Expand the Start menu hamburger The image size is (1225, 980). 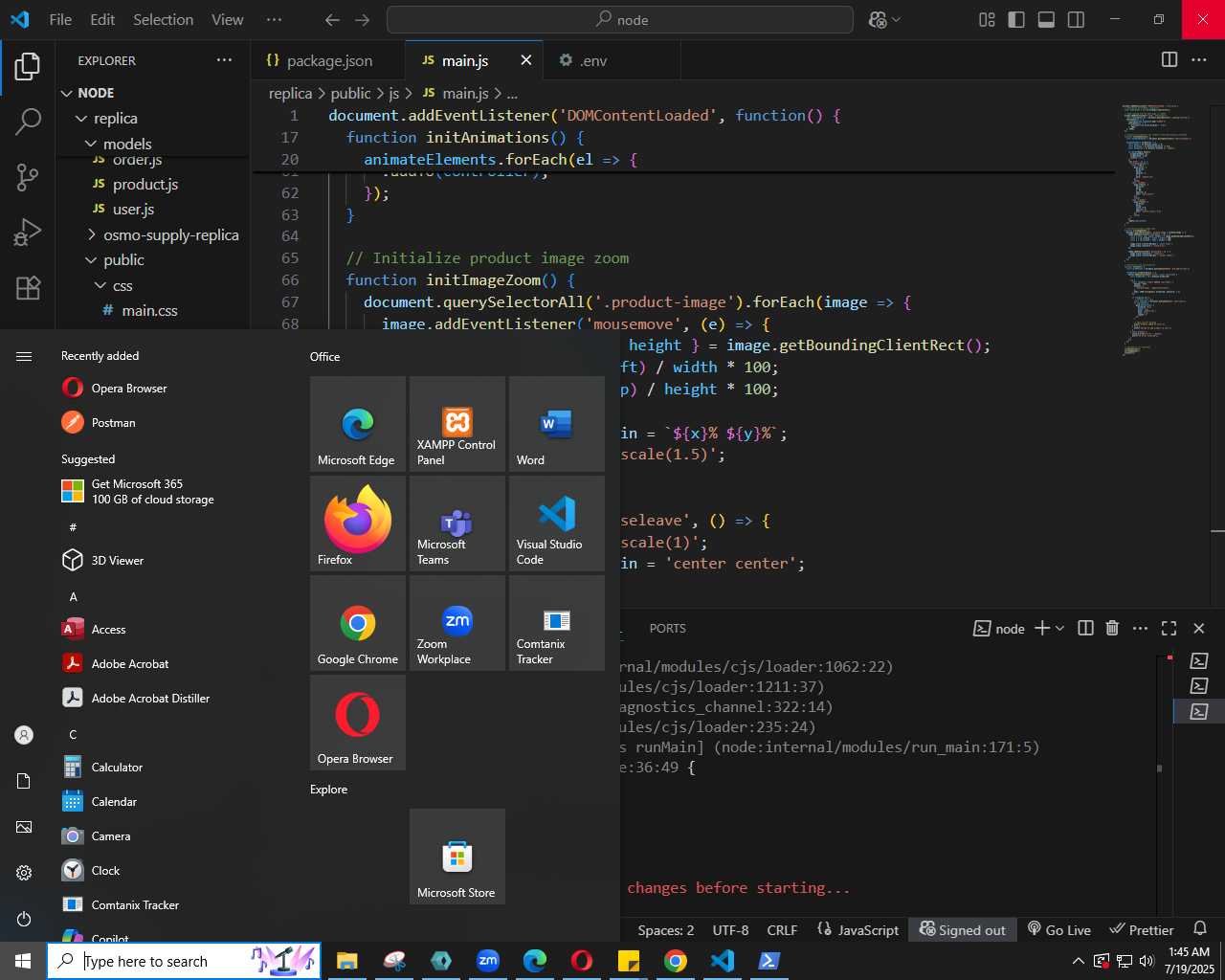coord(24,356)
